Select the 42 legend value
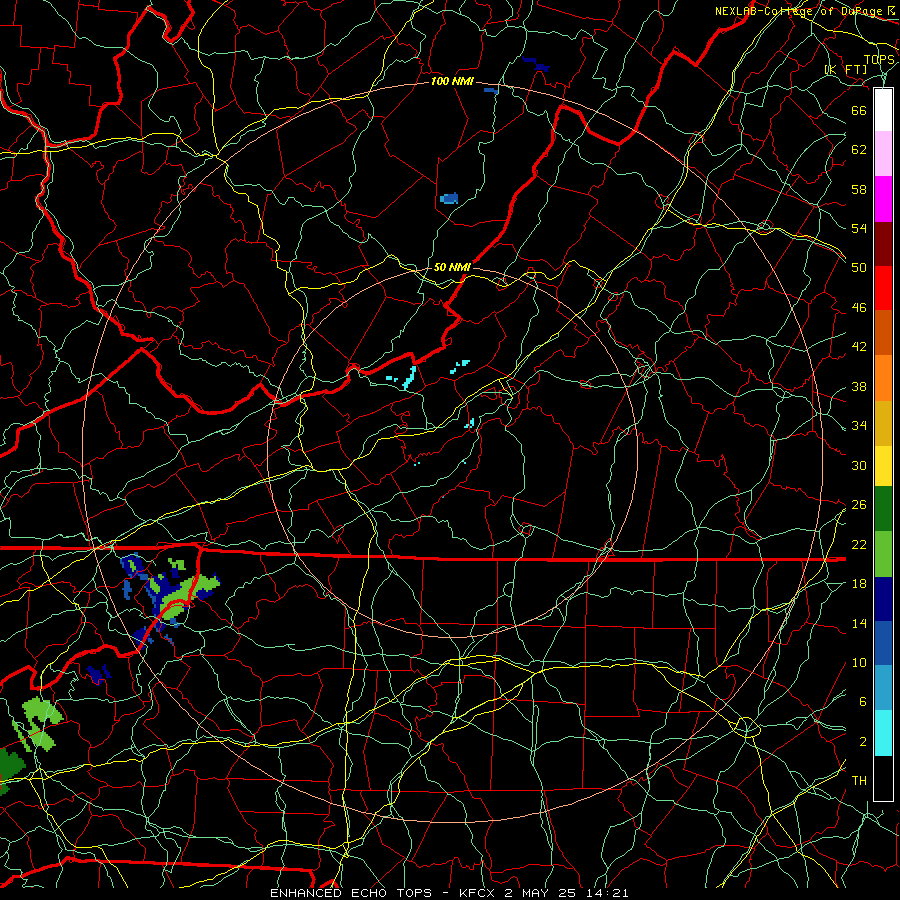Image resolution: width=900 pixels, height=900 pixels. coord(859,347)
